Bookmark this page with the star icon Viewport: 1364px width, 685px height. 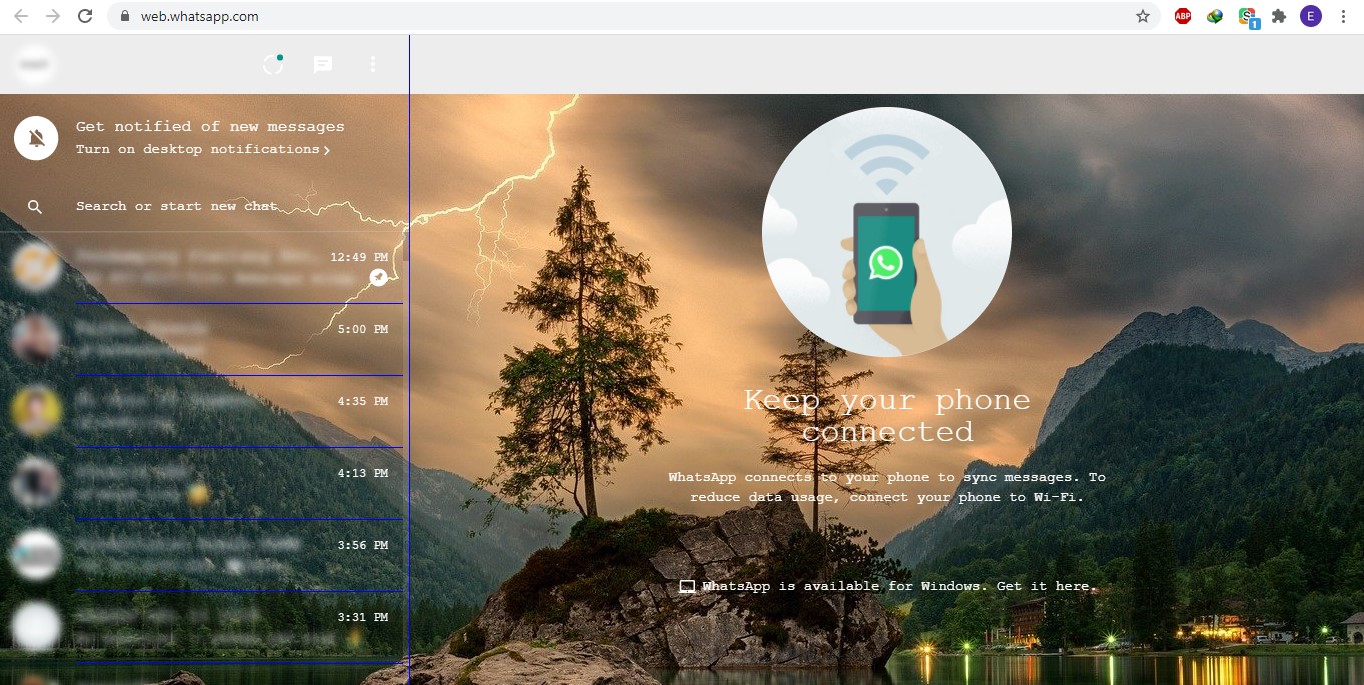tap(1143, 16)
